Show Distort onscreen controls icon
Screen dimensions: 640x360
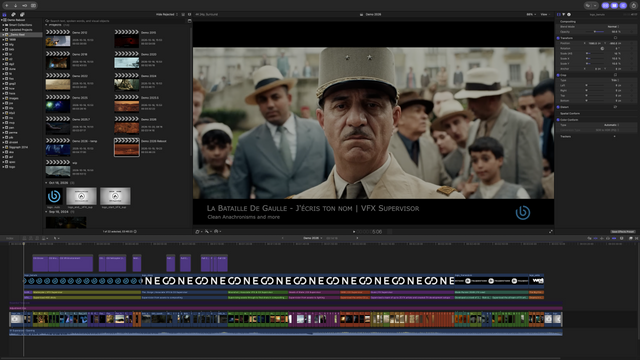616,107
